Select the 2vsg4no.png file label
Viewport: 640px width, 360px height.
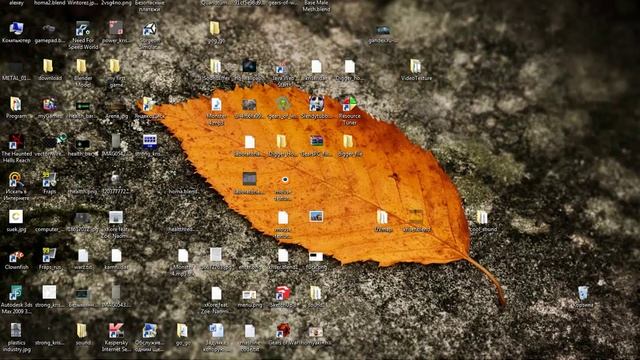(x=116, y=2)
